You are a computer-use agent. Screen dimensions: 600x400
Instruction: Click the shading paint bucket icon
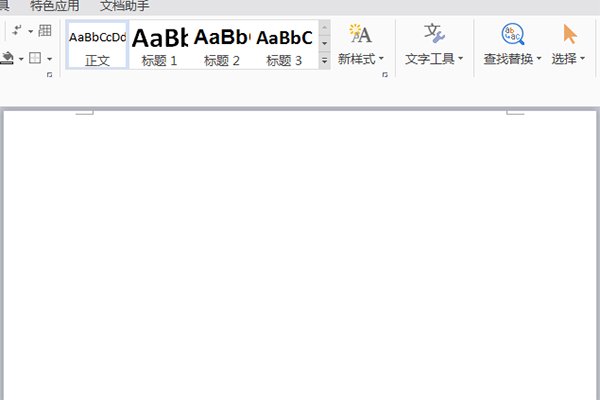[x=8, y=59]
